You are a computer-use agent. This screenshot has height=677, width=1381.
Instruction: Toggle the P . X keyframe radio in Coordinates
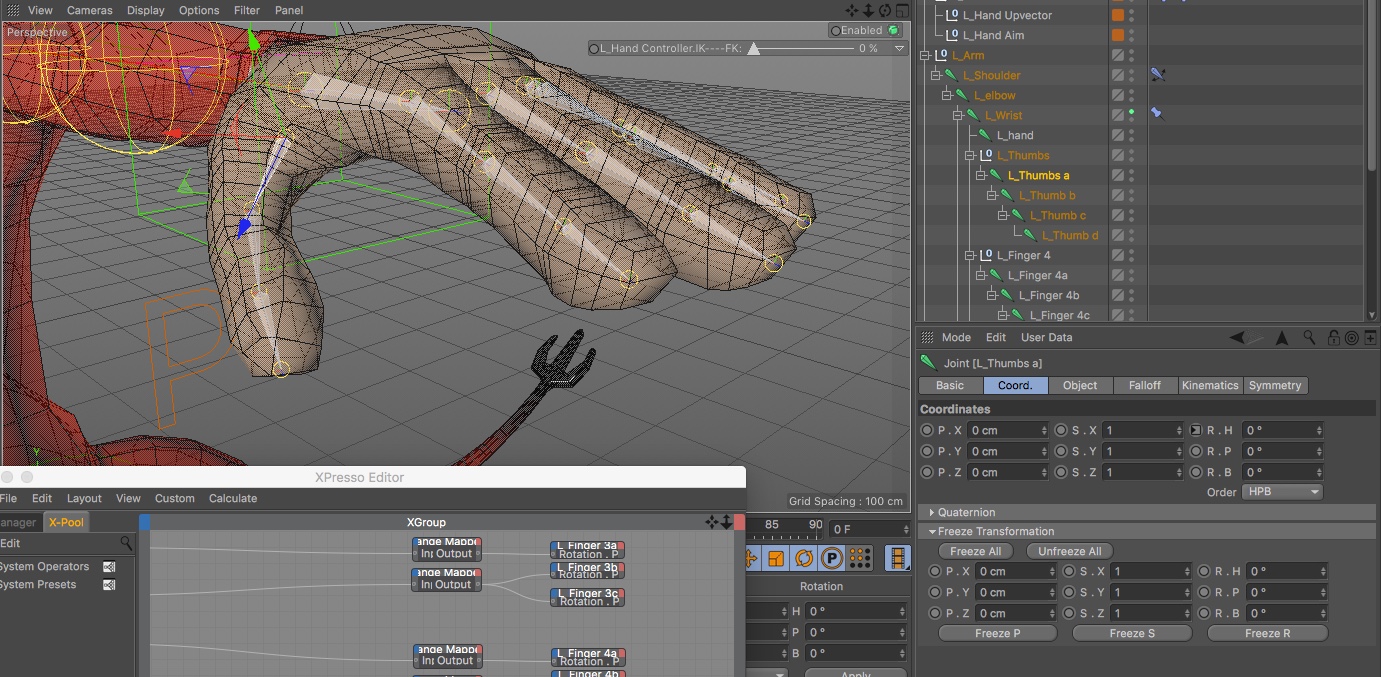927,430
